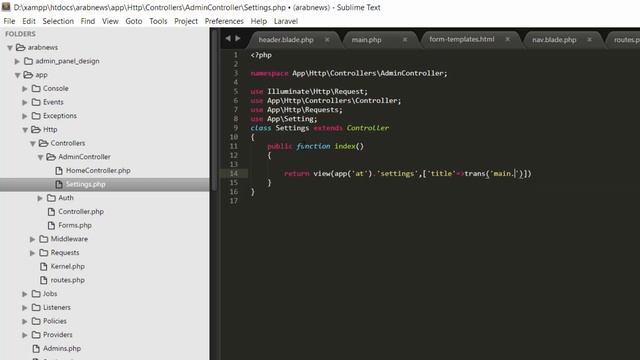640x360 pixels.
Task: Click line number 11 in the gutter
Action: (233, 146)
